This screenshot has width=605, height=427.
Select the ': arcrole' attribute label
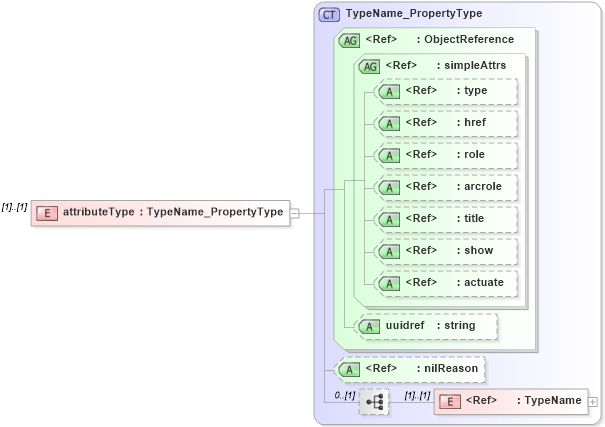(x=479, y=186)
